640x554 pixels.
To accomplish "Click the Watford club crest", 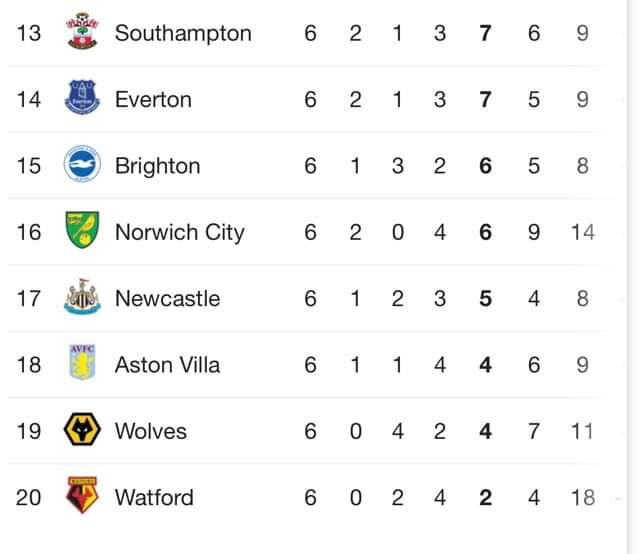I will (x=82, y=495).
